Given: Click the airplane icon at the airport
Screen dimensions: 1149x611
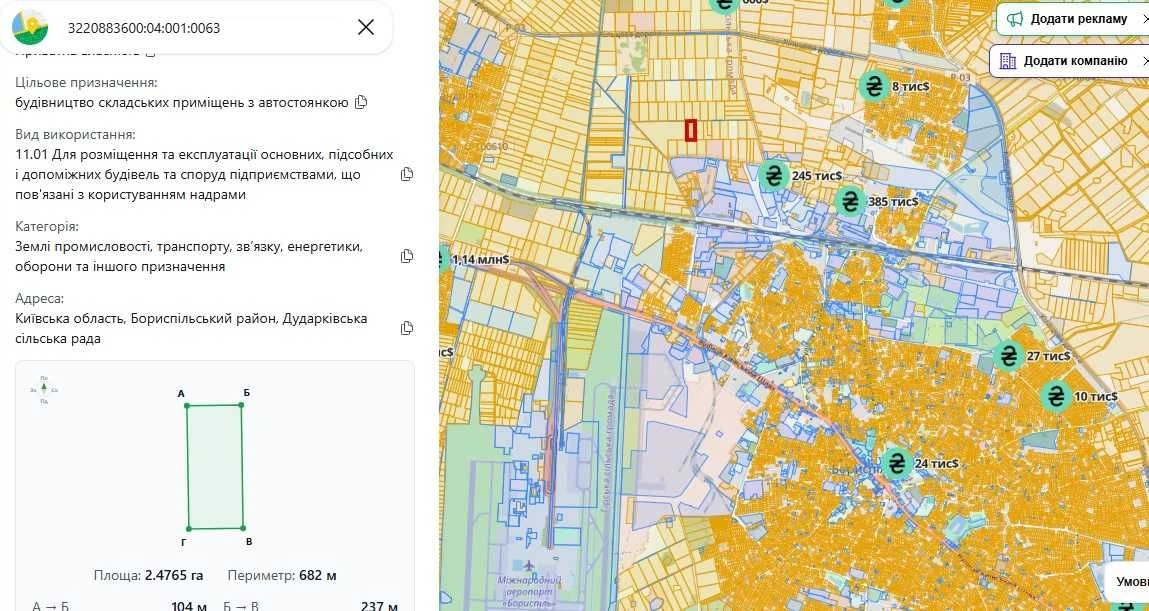Looking at the screenshot, I should click(x=529, y=566).
